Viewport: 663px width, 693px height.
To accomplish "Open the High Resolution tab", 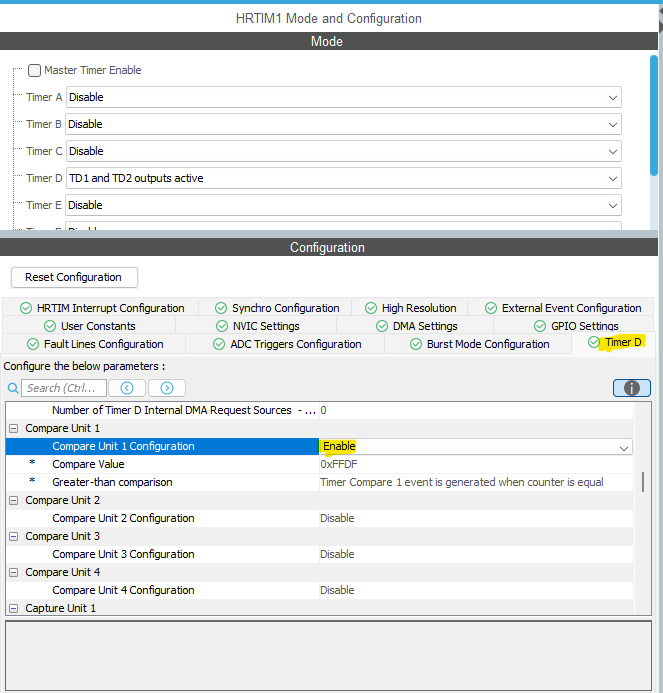I will point(410,308).
